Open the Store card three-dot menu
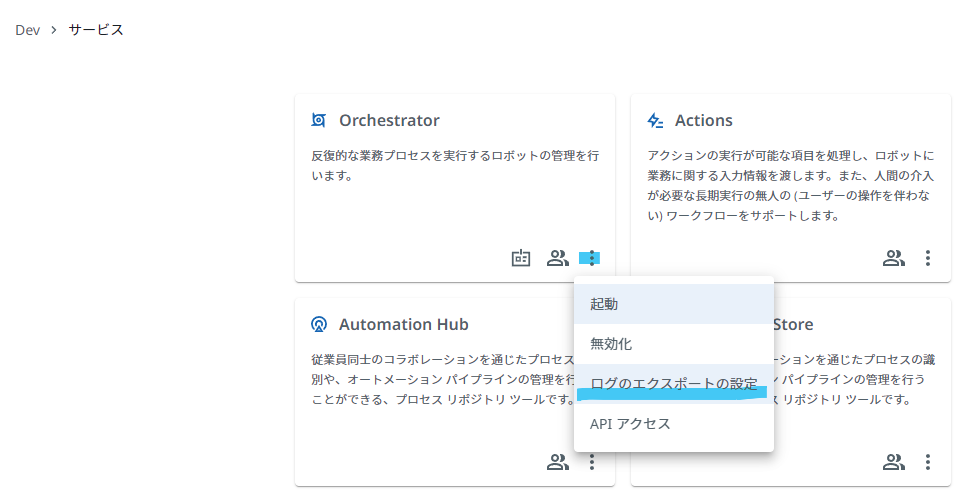Viewport: 962px width, 490px height. point(928,462)
